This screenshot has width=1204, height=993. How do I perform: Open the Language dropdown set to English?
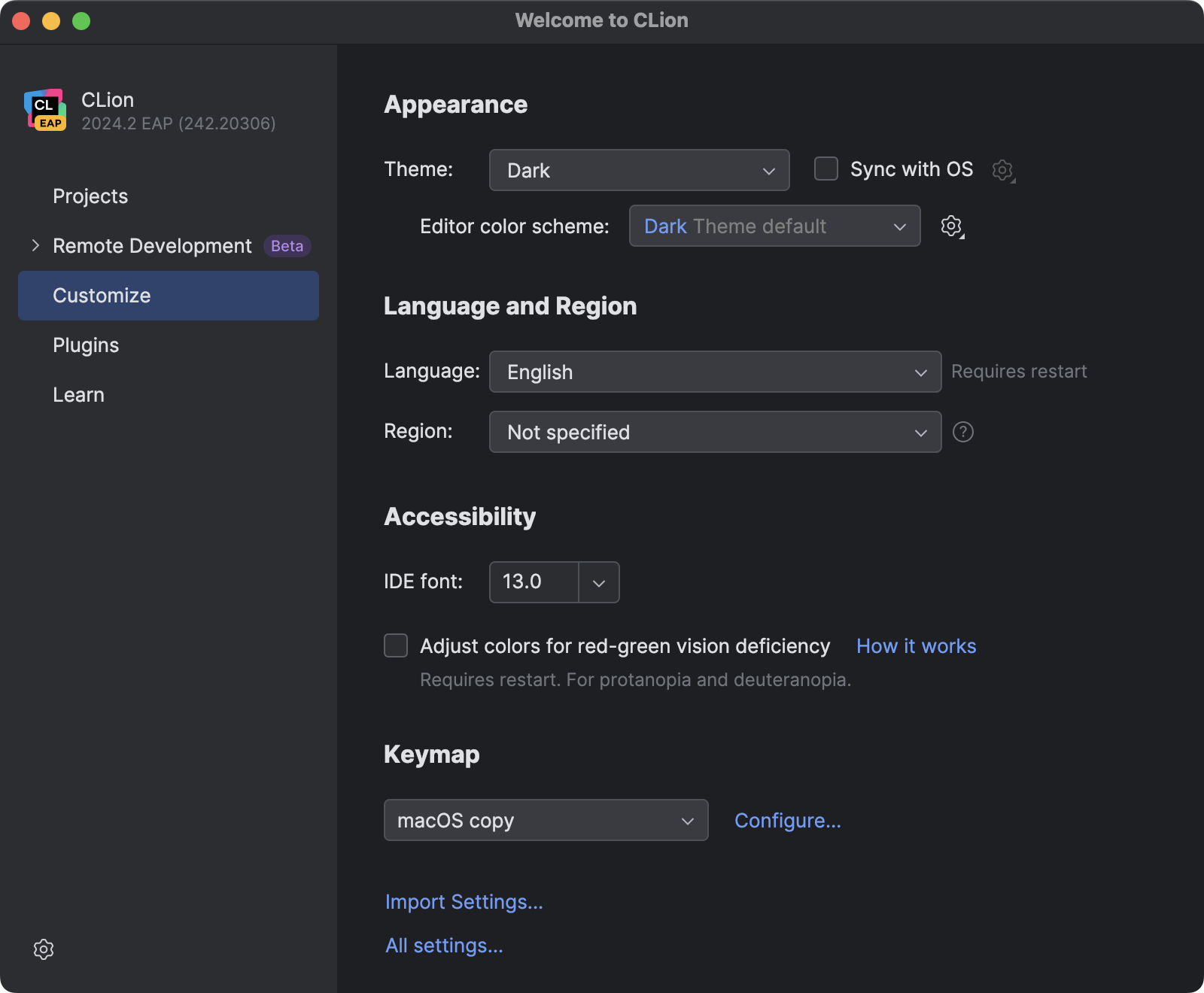coord(715,372)
